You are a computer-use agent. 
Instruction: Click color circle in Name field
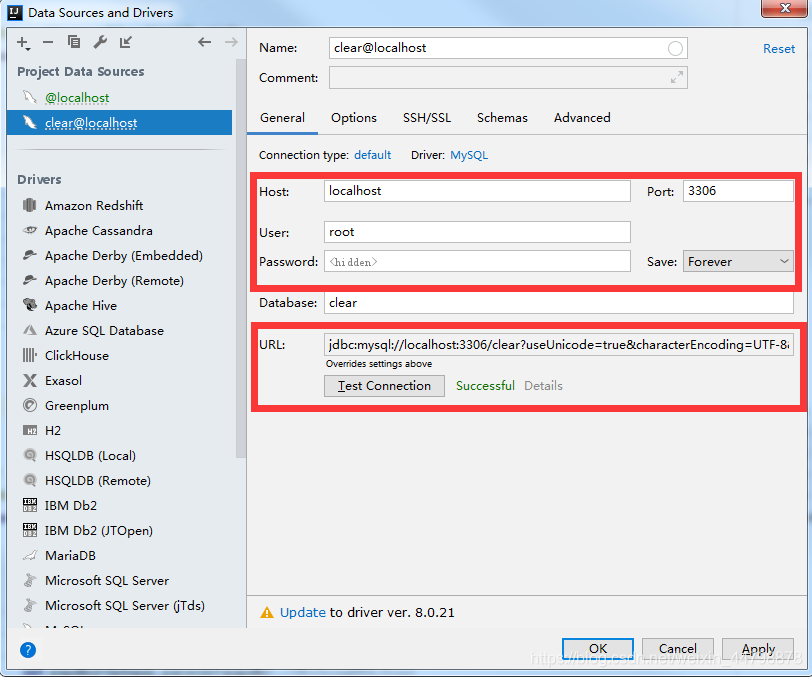[x=675, y=48]
